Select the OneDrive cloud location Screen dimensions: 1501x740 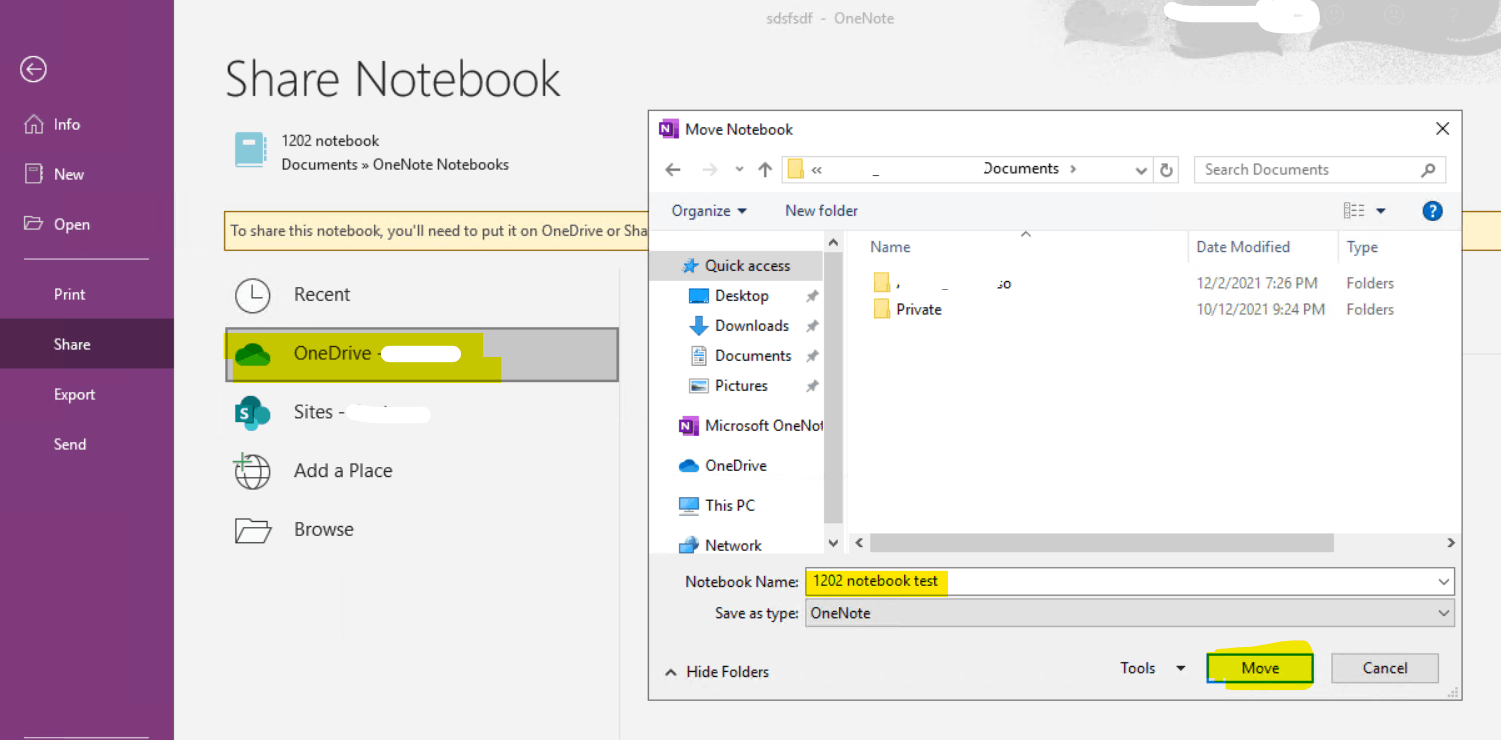[422, 354]
